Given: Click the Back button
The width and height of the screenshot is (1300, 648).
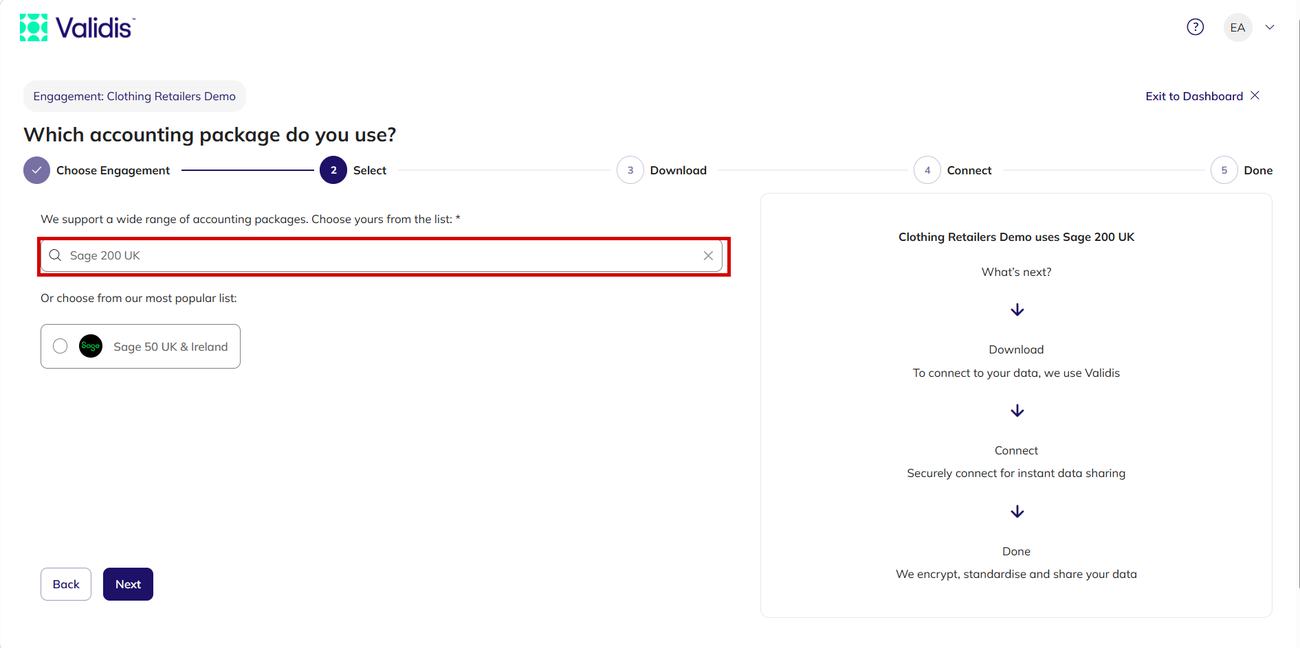Looking at the screenshot, I should pyautogui.click(x=66, y=584).
